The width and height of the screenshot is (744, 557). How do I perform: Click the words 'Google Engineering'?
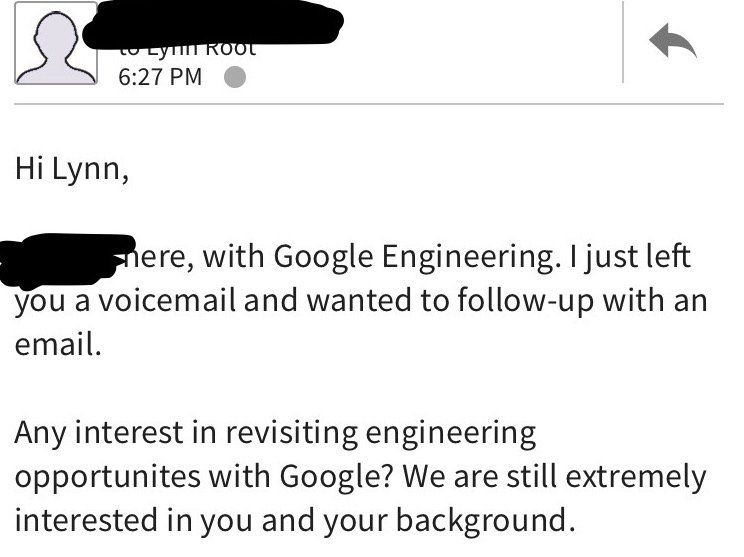click(x=412, y=257)
